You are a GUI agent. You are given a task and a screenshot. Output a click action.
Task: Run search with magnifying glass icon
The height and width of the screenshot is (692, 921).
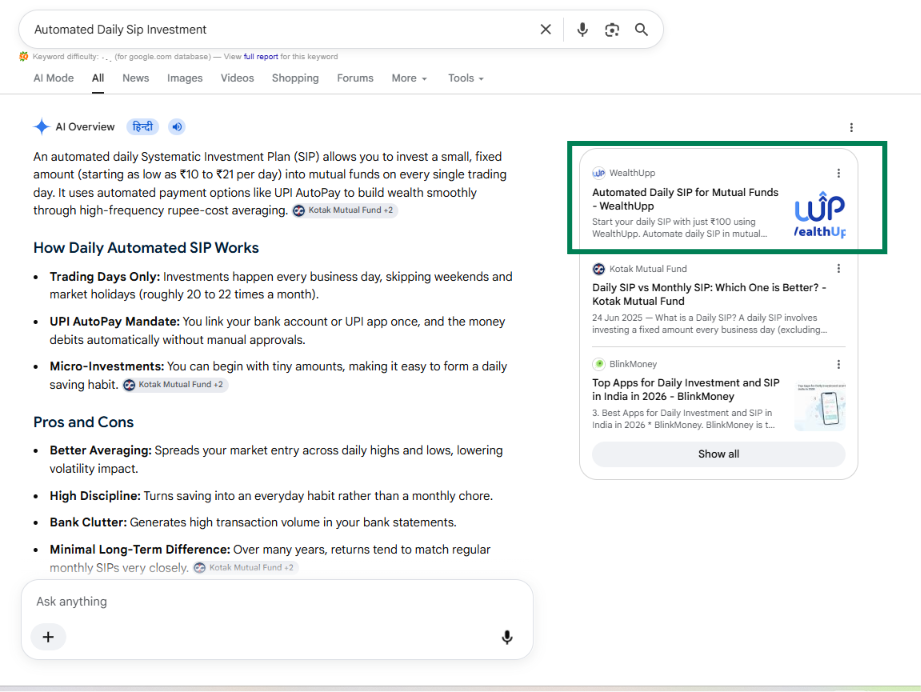pos(641,29)
